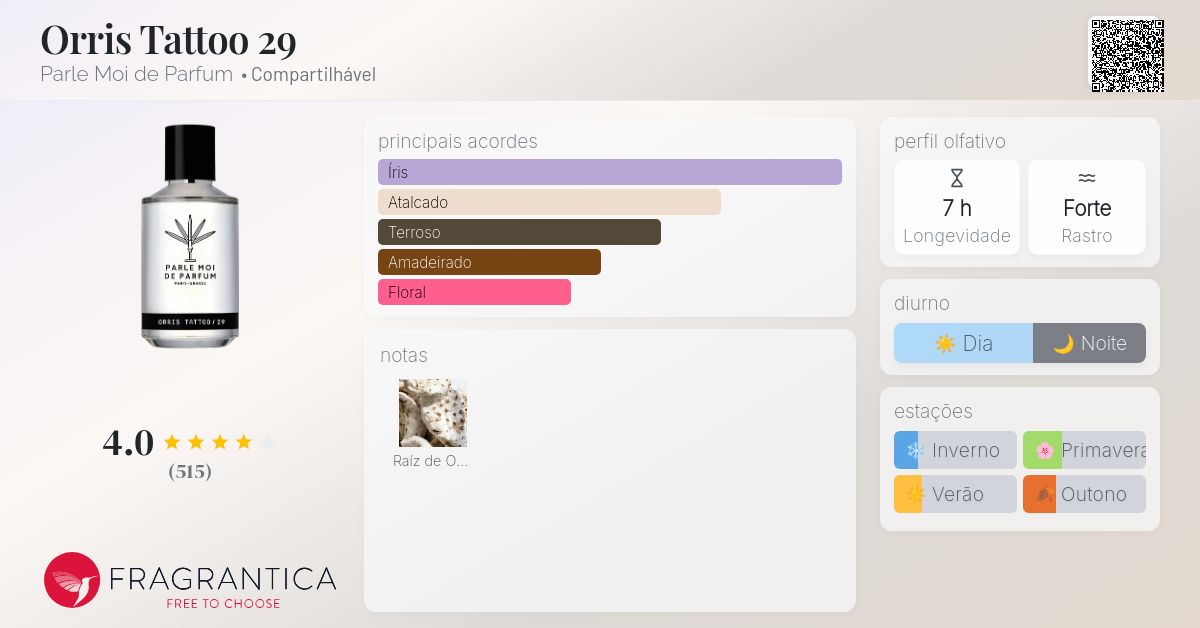Select the Noite nighttime toggle
The width and height of the screenshot is (1200, 628).
coord(1089,343)
